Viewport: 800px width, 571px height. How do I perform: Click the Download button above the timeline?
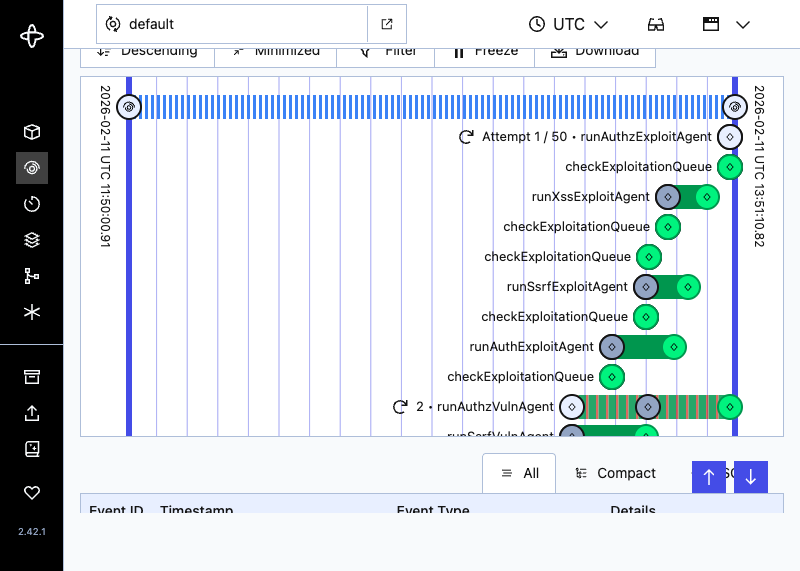point(594,52)
